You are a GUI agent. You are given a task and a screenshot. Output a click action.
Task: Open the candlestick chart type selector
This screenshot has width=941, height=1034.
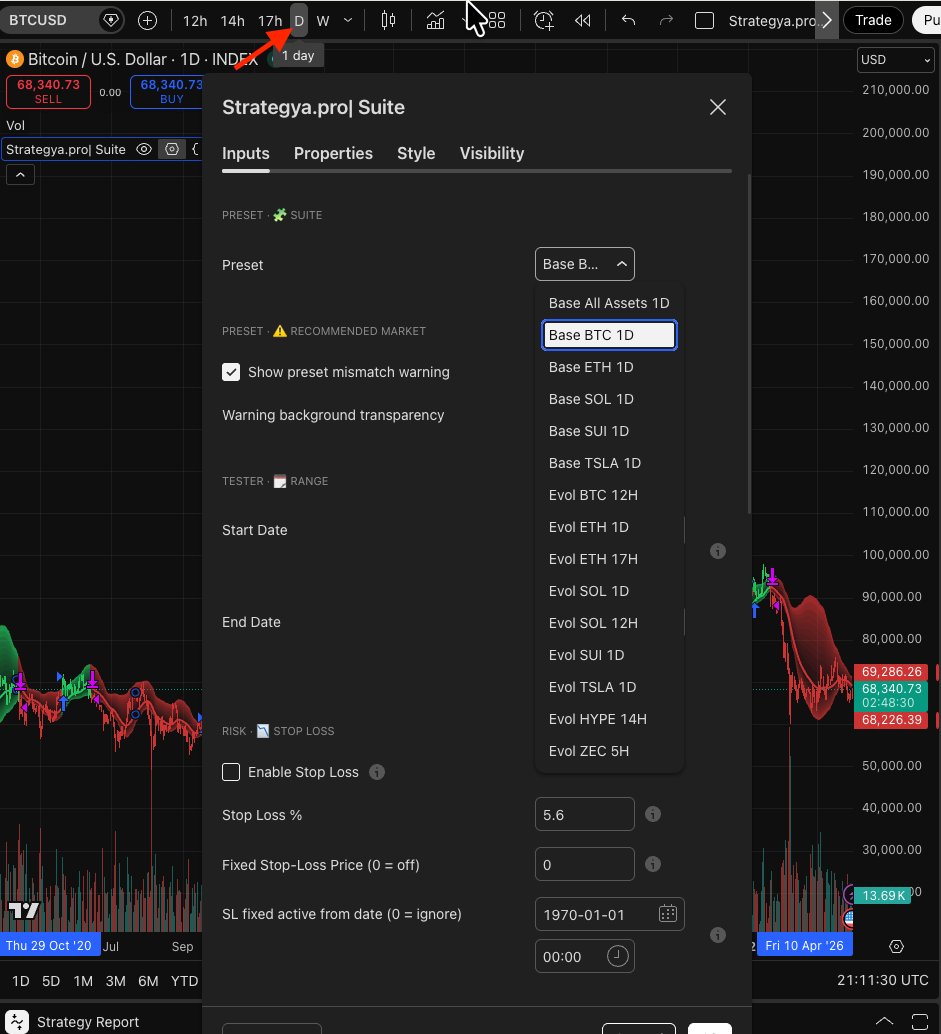pyautogui.click(x=388, y=20)
